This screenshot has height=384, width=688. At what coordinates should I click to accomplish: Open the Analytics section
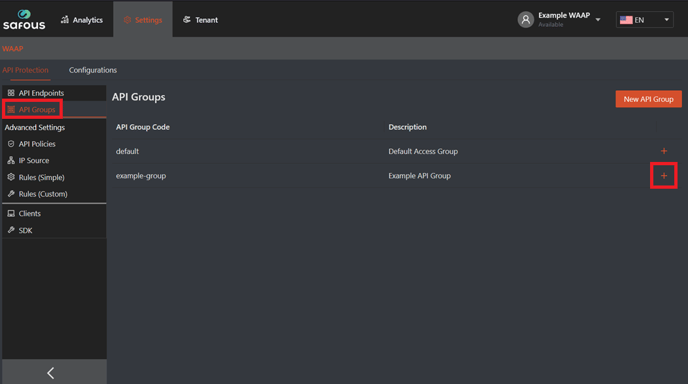pyautogui.click(x=82, y=20)
